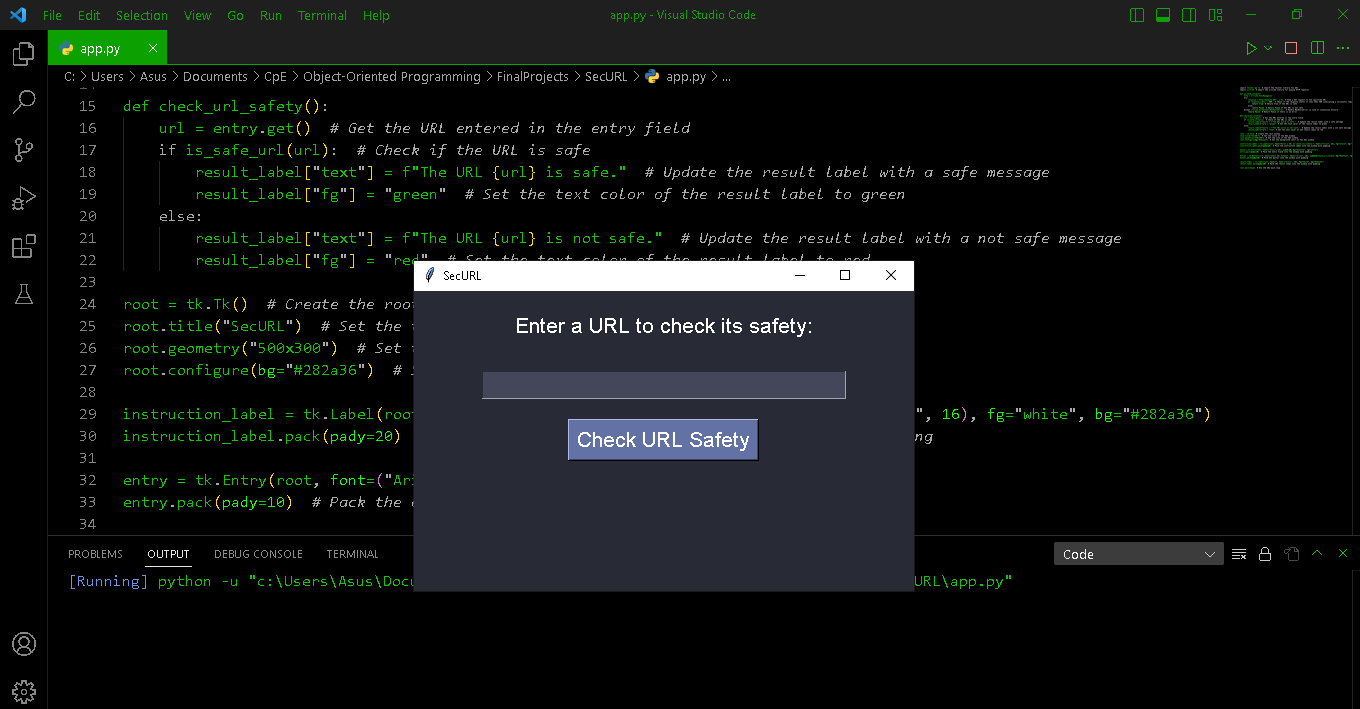Lock output auto-scrolling

(x=1264, y=553)
